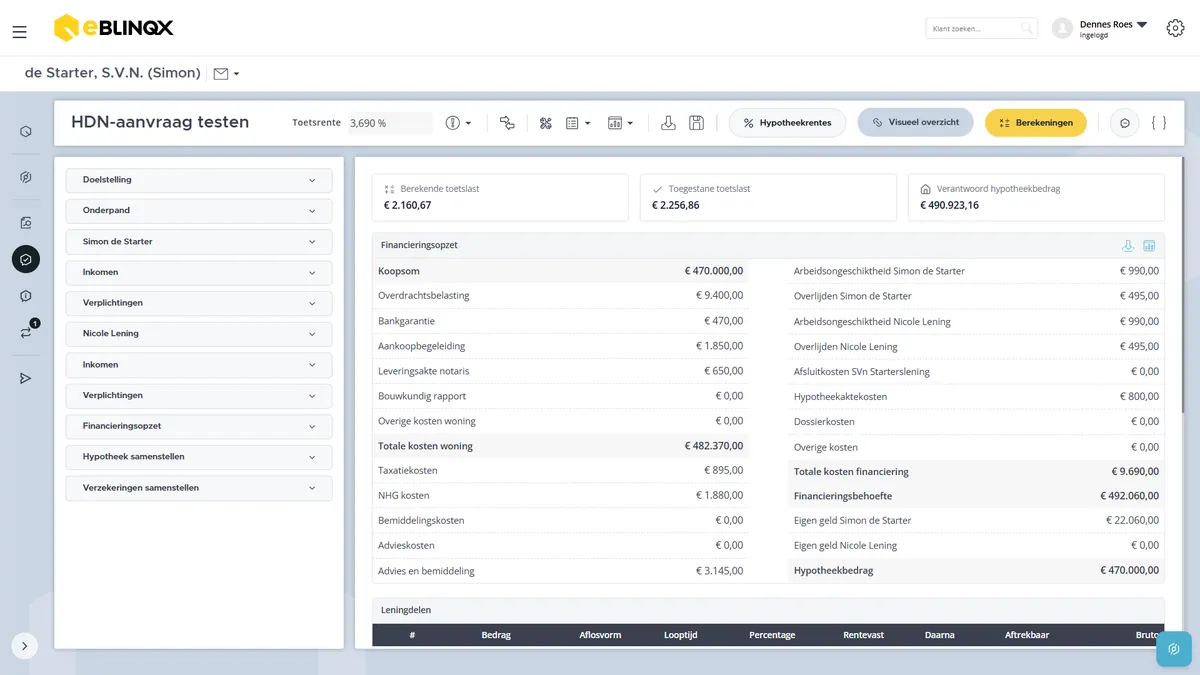Expand the Financieringsopzet accordion in left panel
Image resolution: width=1200 pixels, height=675 pixels.
199,426
